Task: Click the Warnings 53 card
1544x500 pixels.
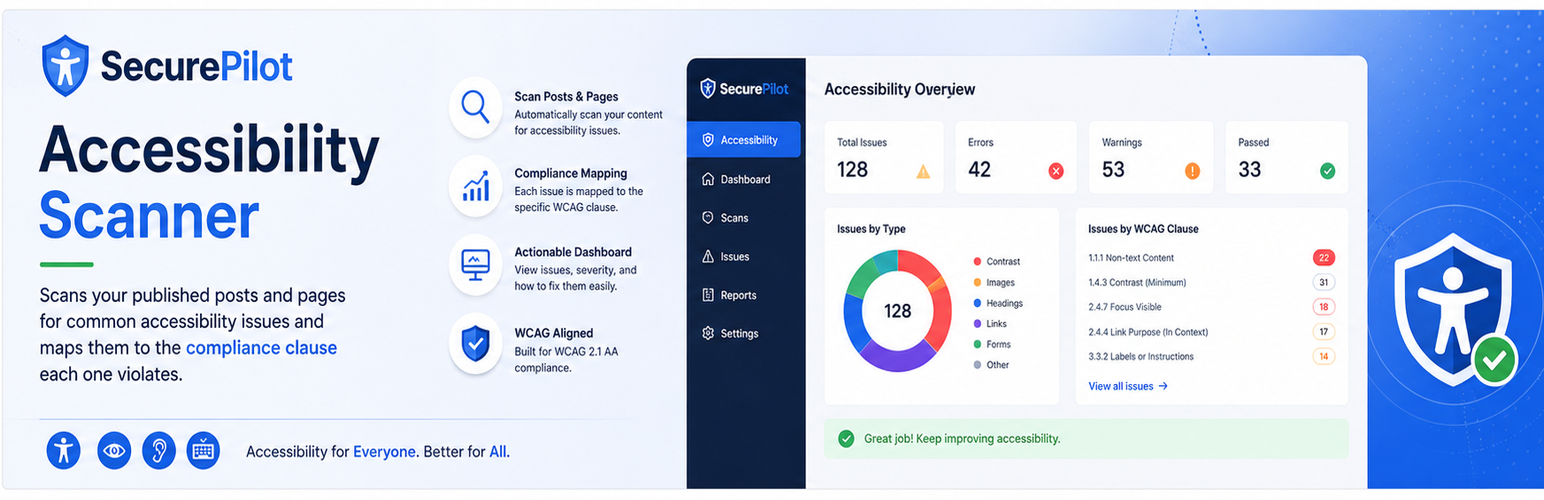Action: 1151,158
